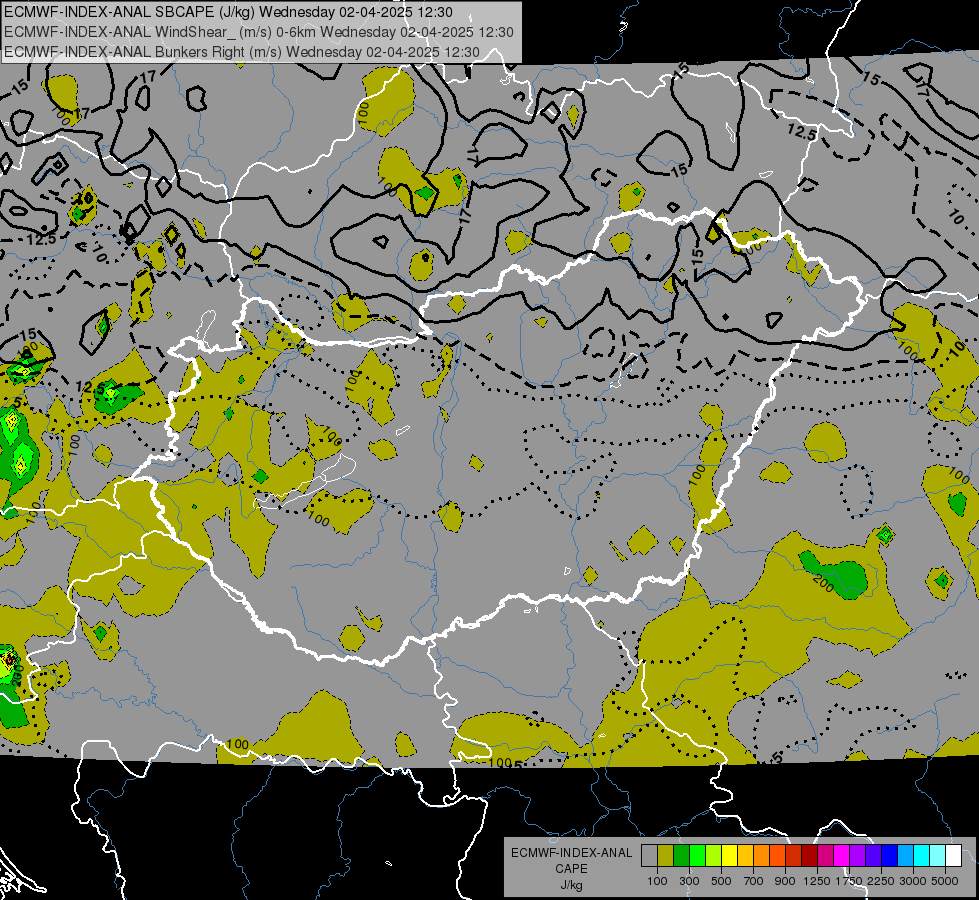Click the olive swatch in CAPE legend
Image resolution: width=979 pixels, height=900 pixels.
(x=666, y=856)
